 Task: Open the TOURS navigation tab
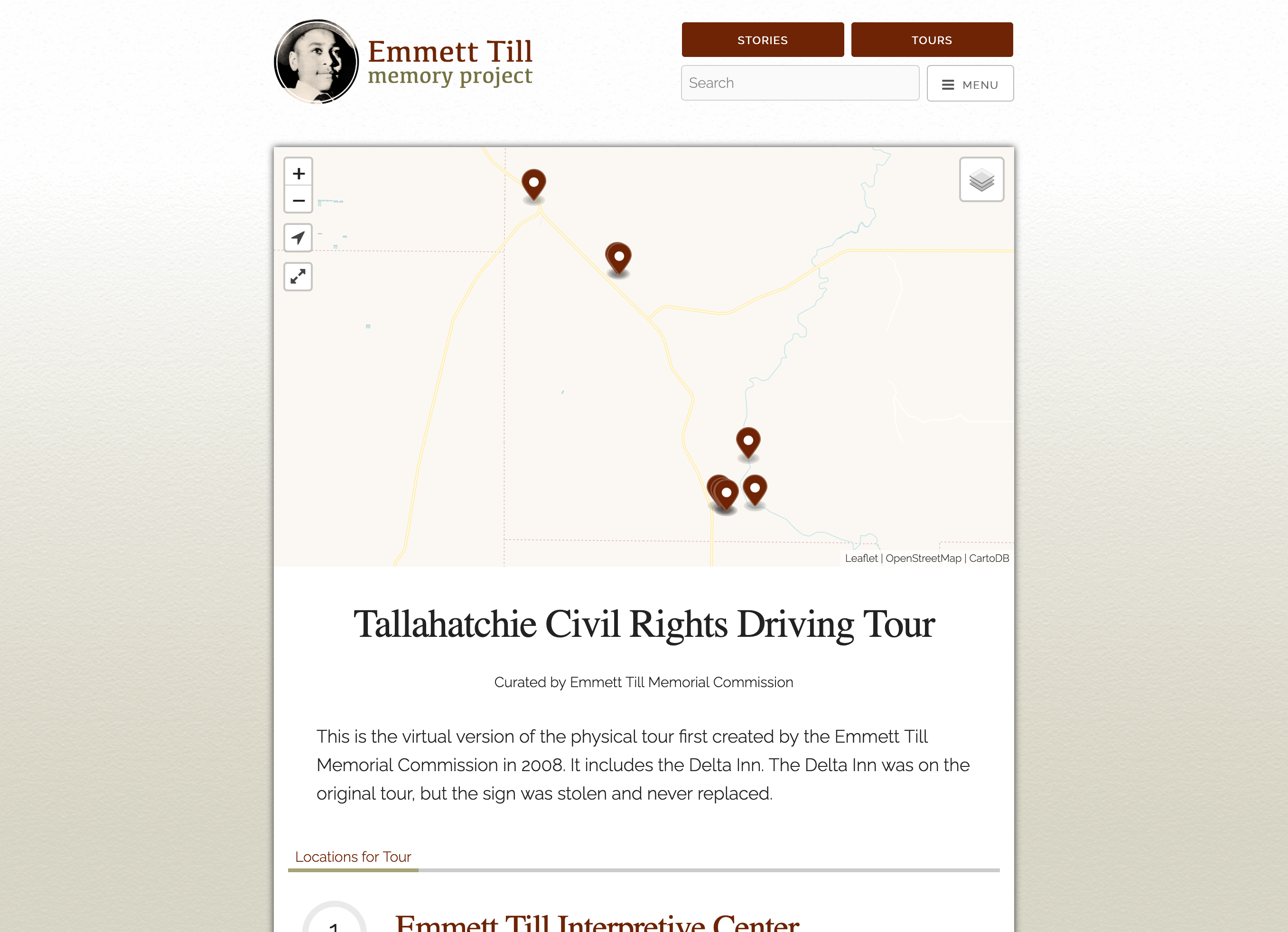point(931,40)
